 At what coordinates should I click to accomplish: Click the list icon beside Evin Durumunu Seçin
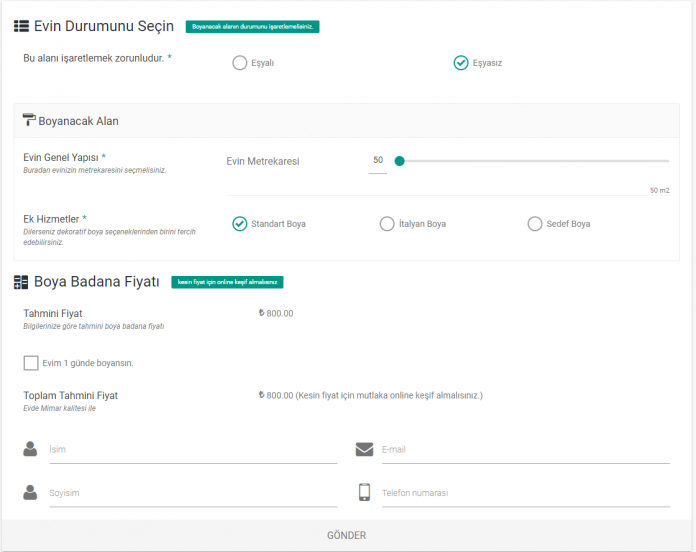coord(21,26)
